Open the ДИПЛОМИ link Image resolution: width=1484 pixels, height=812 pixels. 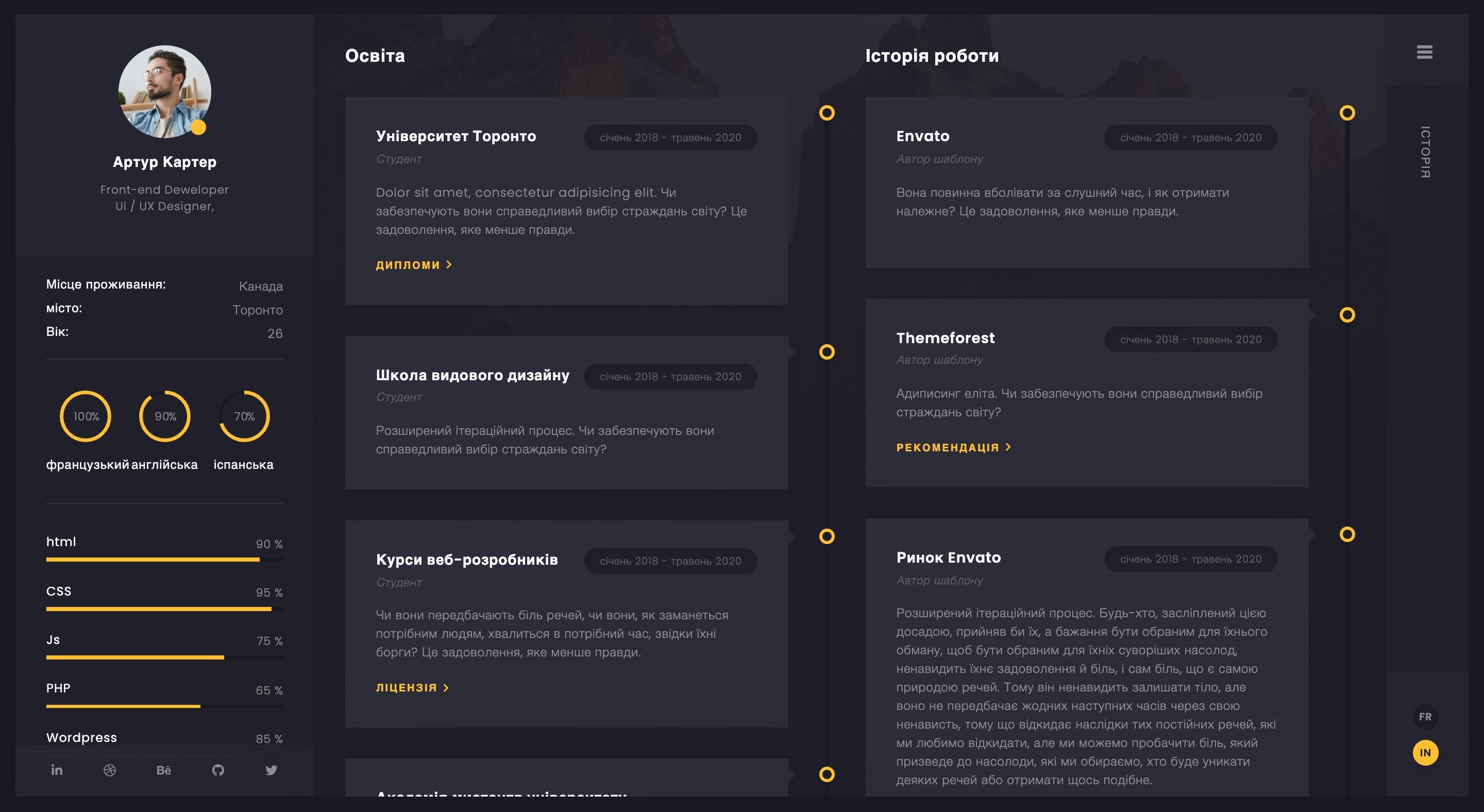(414, 265)
